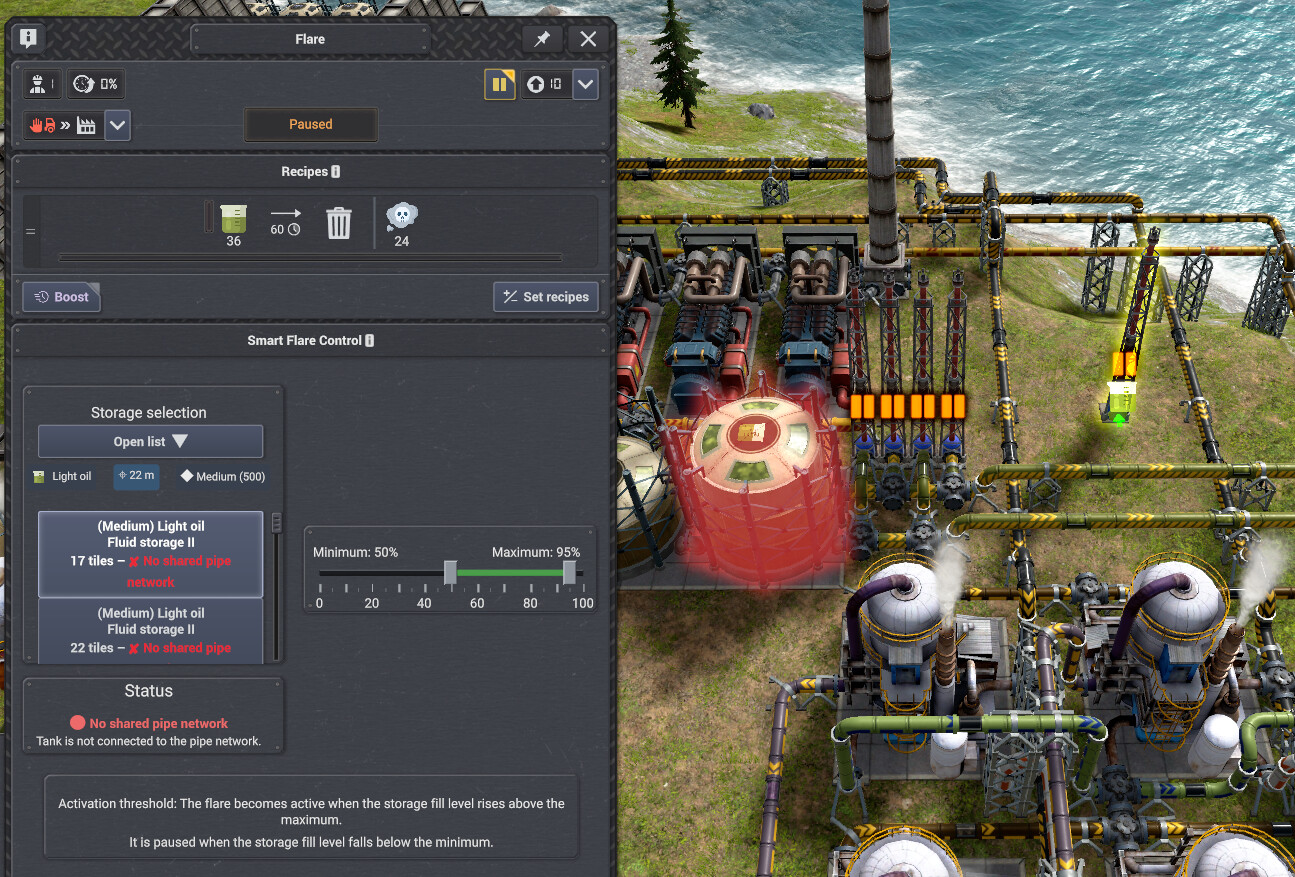Screen dimensions: 1295x877
Task: Click the 'Tank is not connected' message
Action: pos(149,741)
